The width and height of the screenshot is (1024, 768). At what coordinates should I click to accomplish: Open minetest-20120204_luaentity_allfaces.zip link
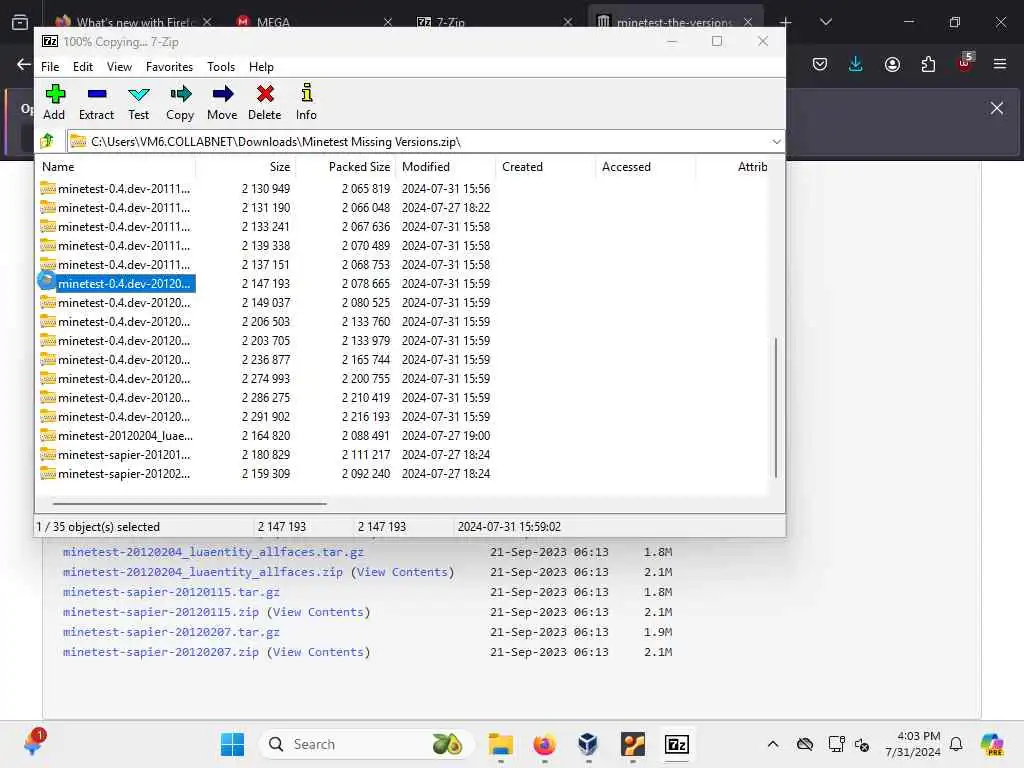(x=202, y=572)
